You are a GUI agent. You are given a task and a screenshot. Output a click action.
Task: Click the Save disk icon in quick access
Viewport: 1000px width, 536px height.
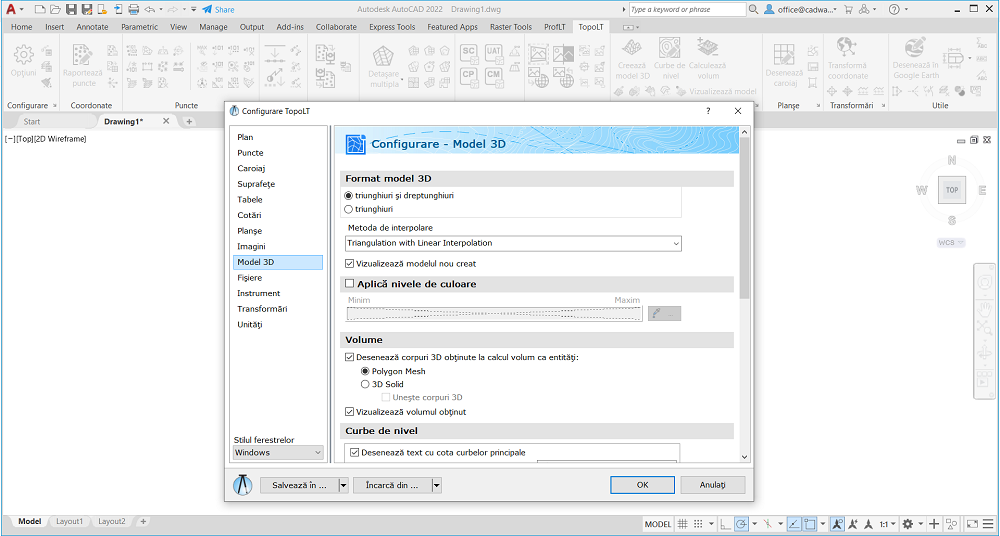pyautogui.click(x=71, y=9)
